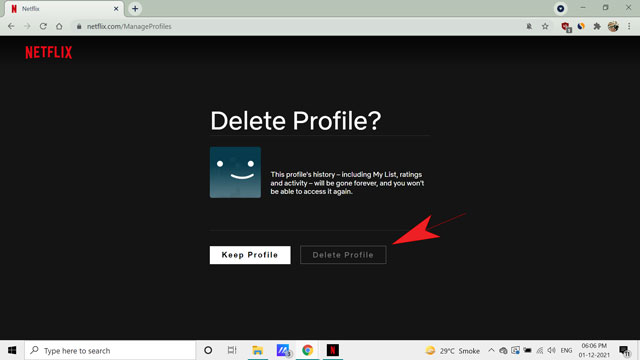Open the red shield extension icon

[566, 27]
